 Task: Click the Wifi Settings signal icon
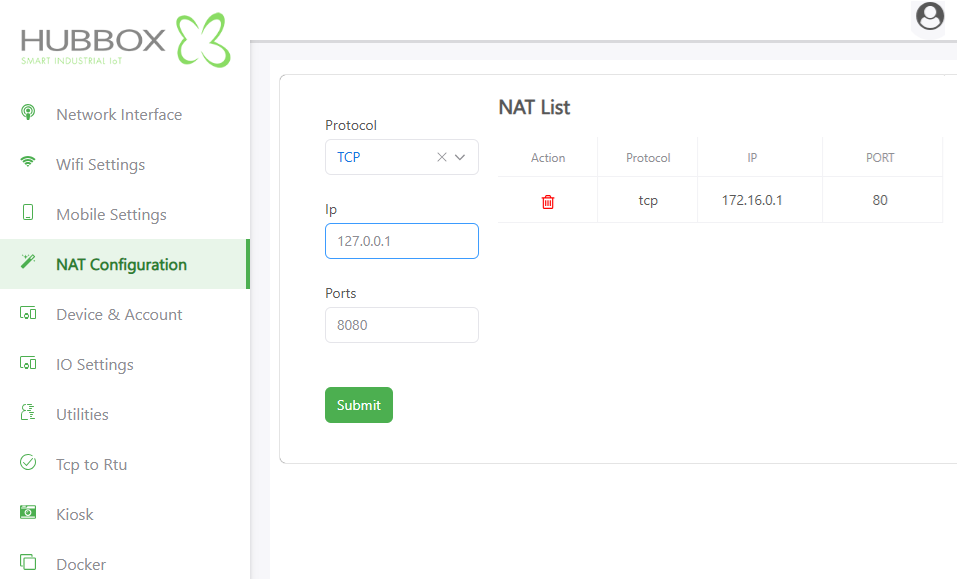28,163
